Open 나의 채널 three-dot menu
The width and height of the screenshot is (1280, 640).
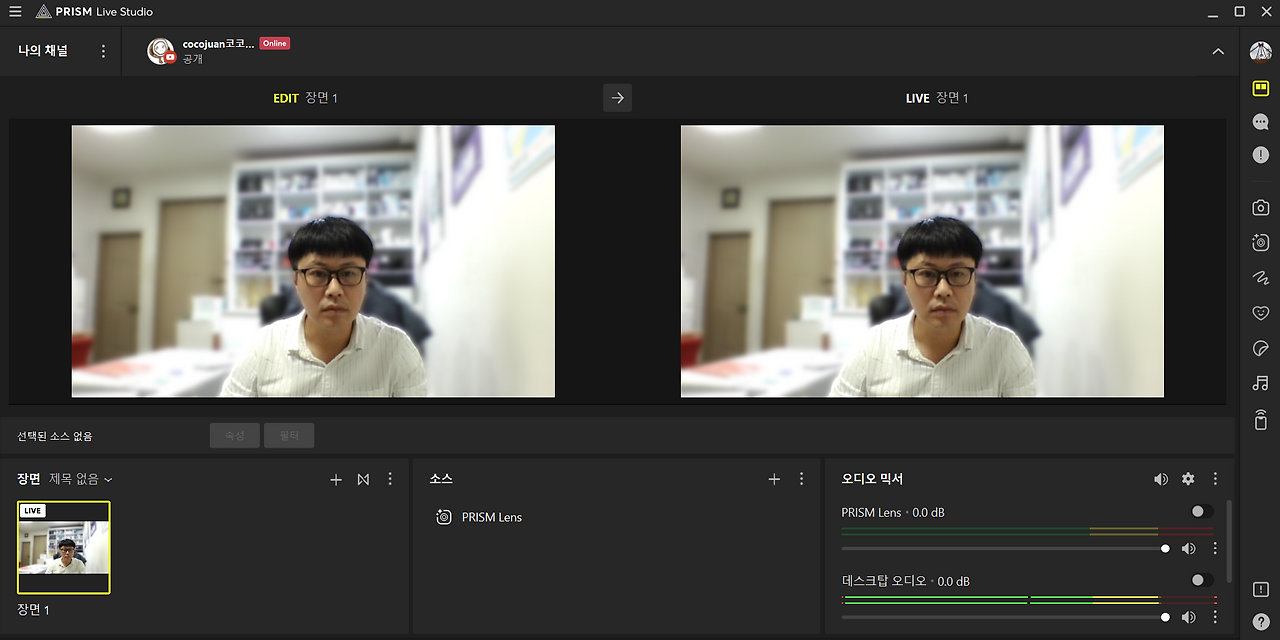(x=103, y=51)
